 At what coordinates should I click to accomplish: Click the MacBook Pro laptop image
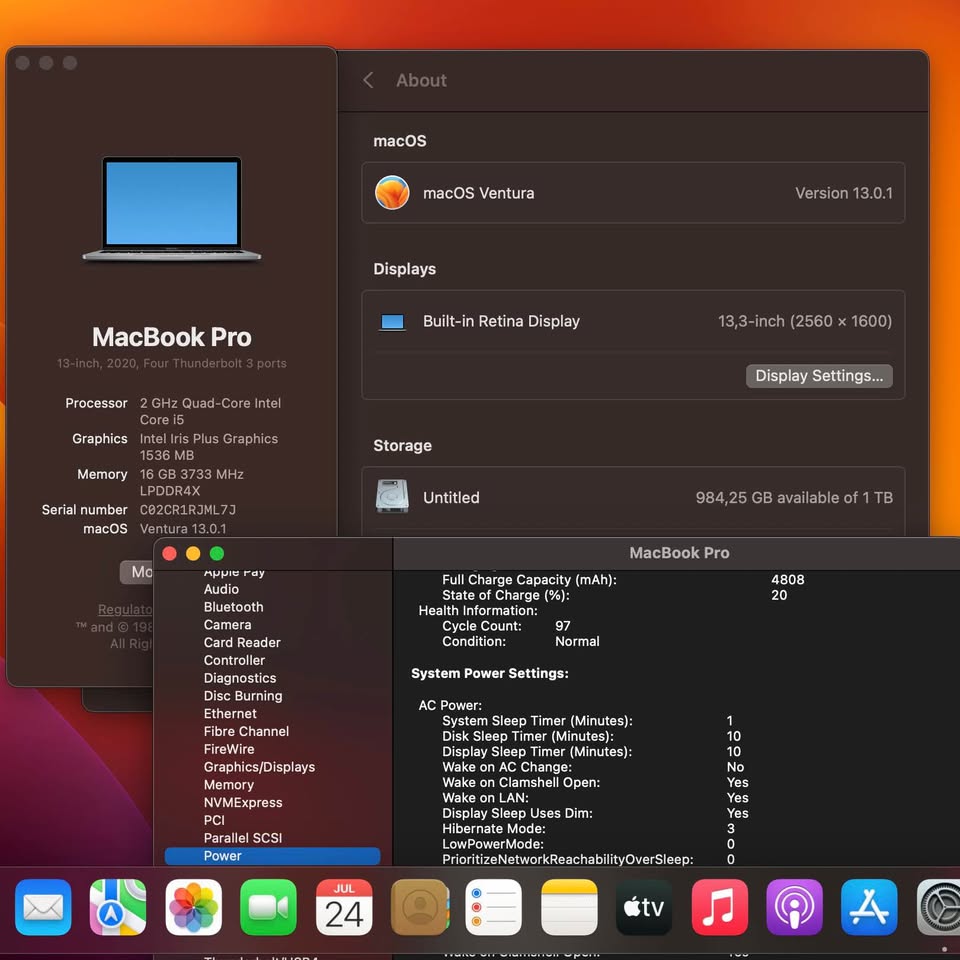click(x=172, y=209)
